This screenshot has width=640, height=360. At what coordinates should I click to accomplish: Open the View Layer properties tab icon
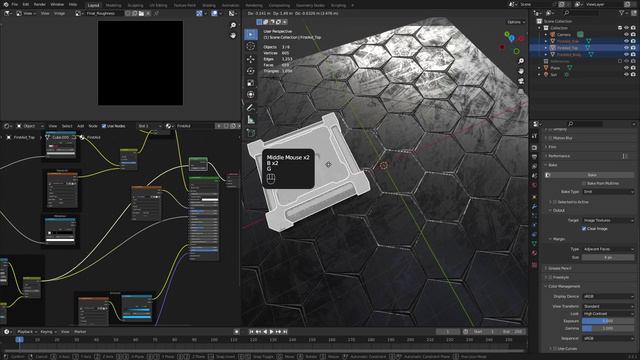point(534,166)
